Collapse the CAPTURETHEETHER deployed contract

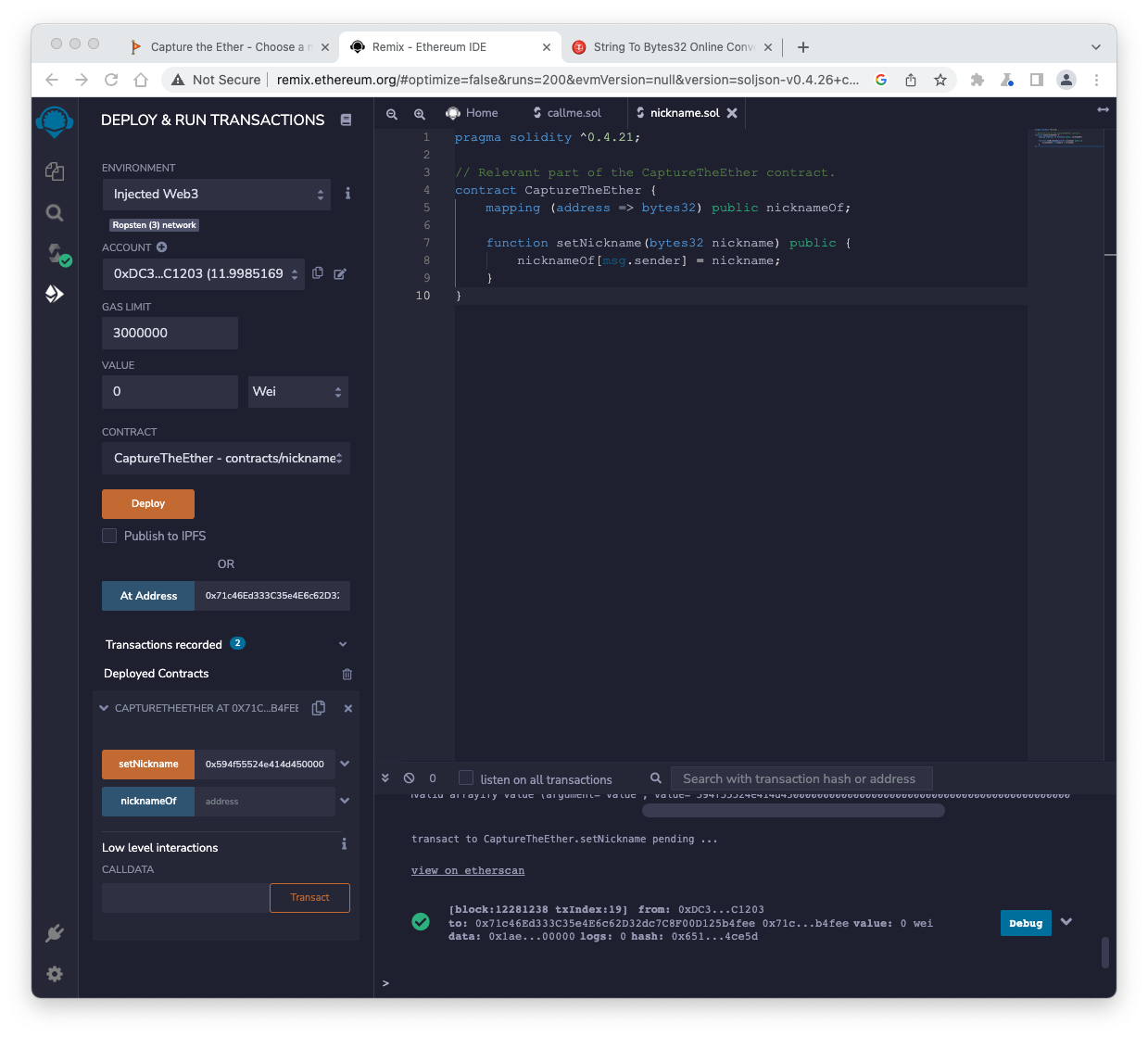click(x=104, y=708)
